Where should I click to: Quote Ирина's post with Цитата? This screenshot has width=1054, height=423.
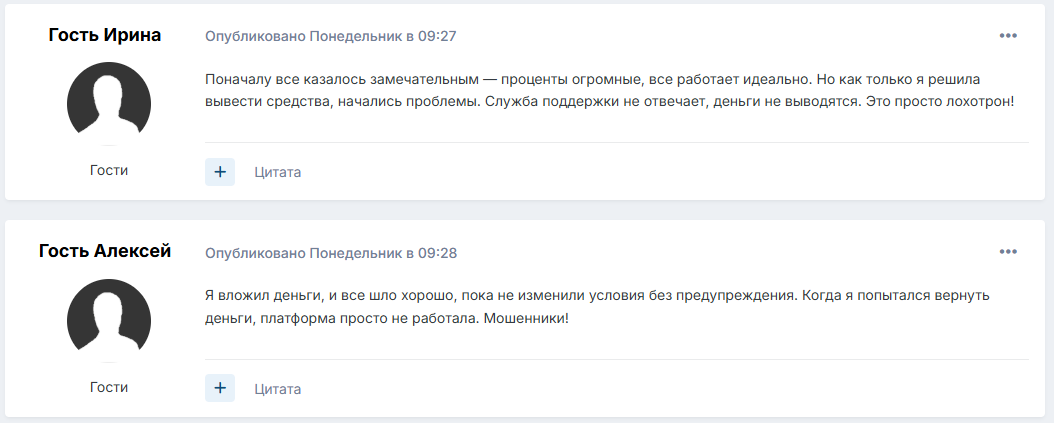(x=277, y=172)
